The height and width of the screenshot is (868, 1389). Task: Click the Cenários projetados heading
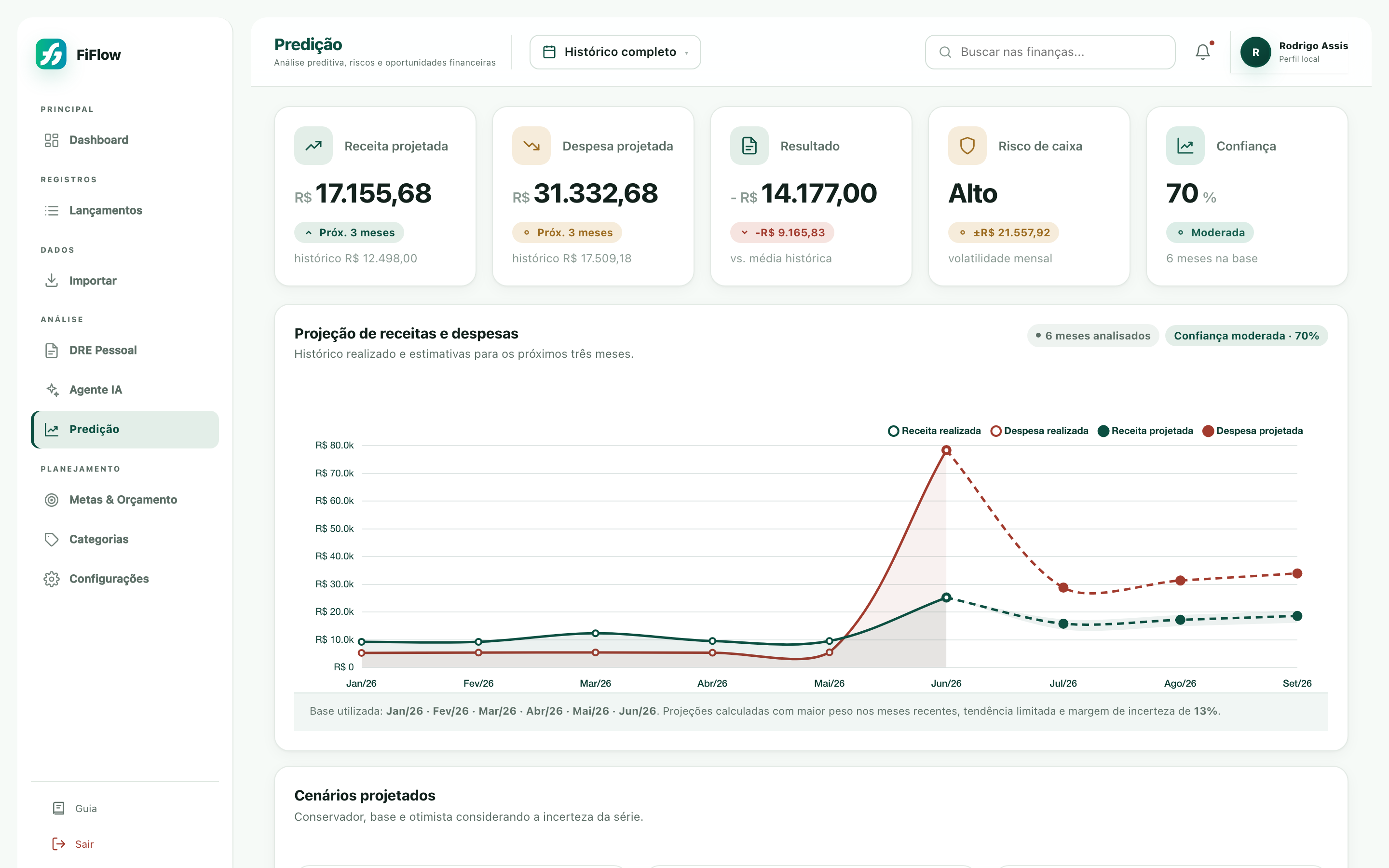click(365, 796)
